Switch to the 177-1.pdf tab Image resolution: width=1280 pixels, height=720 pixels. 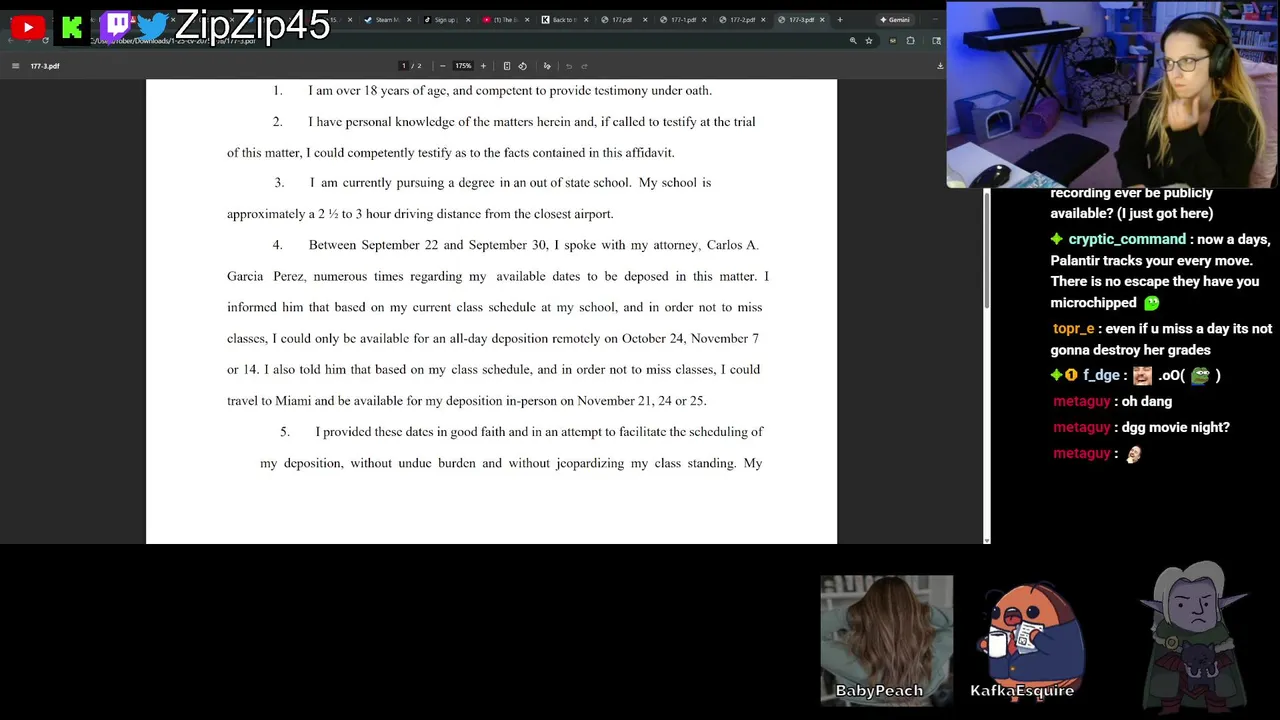tap(683, 20)
